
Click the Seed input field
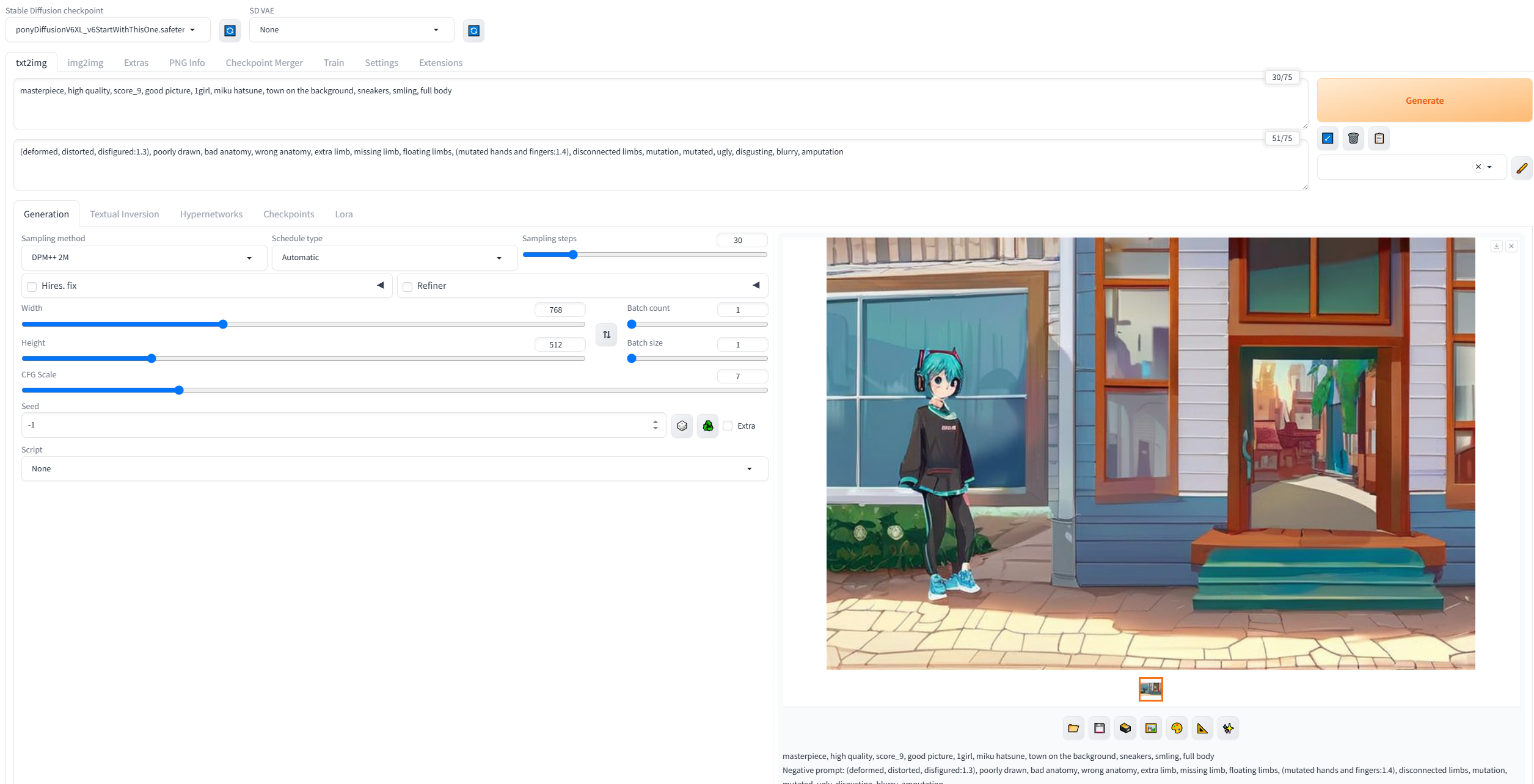pyautogui.click(x=344, y=425)
